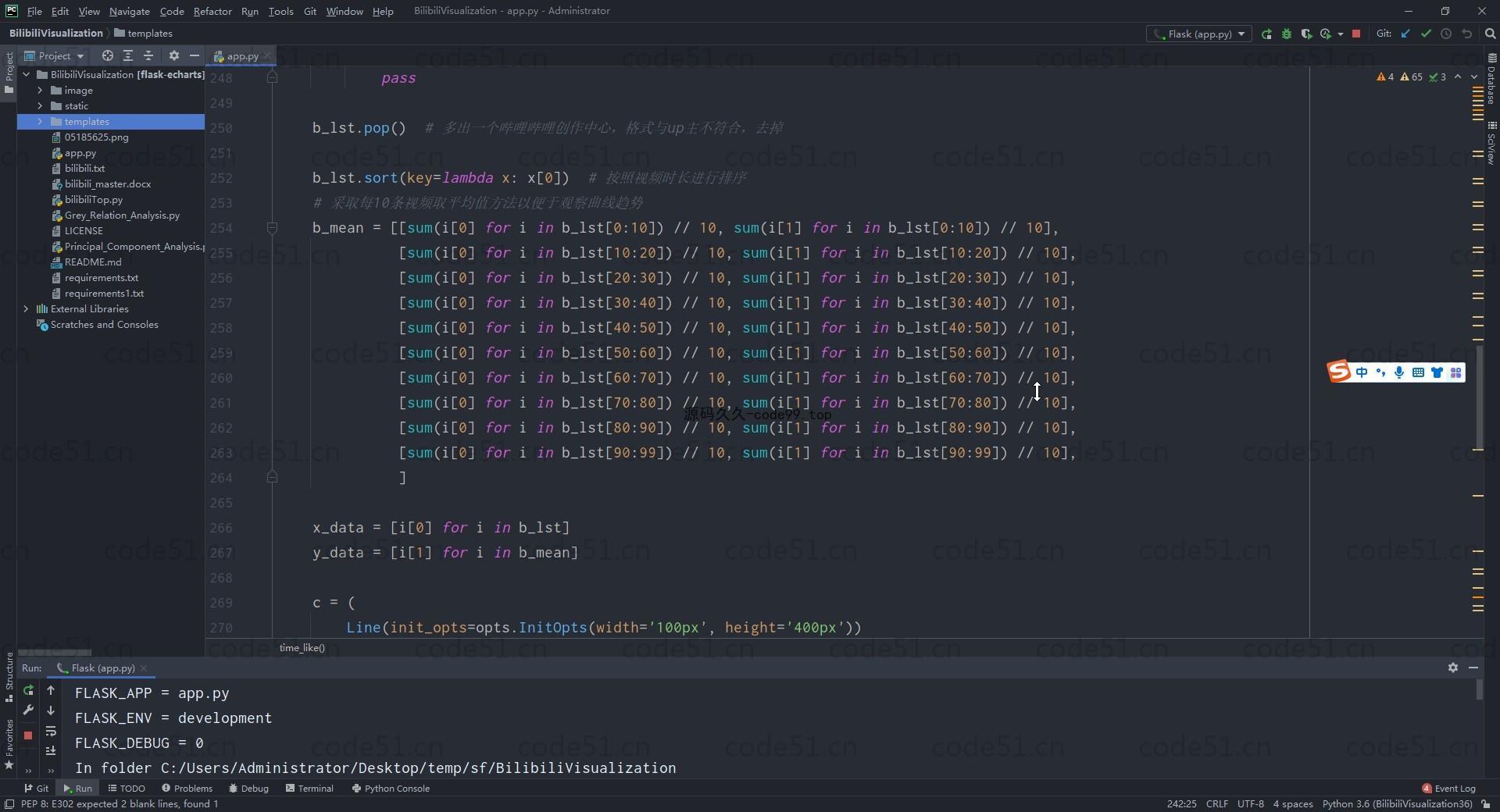The image size is (1500, 812).
Task: Stop process with red square in Run panel
Action: pyautogui.click(x=28, y=735)
